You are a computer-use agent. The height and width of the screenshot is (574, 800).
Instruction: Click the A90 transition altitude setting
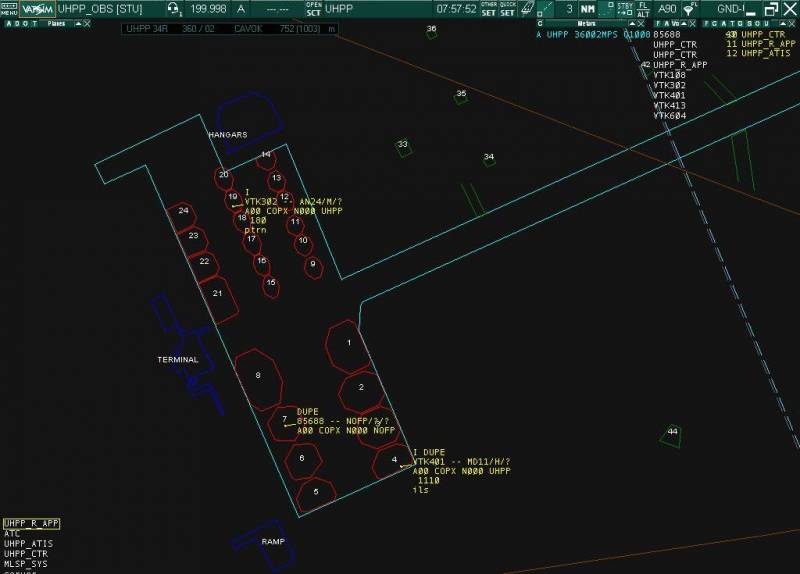(667, 9)
